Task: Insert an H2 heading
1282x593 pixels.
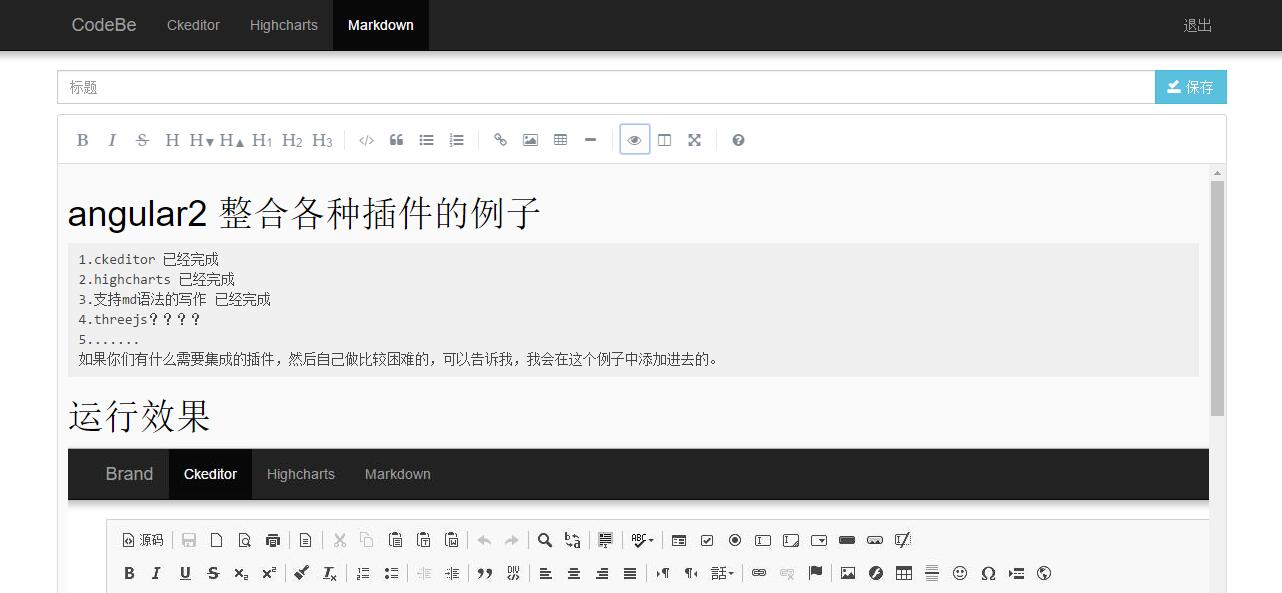Action: pos(292,140)
